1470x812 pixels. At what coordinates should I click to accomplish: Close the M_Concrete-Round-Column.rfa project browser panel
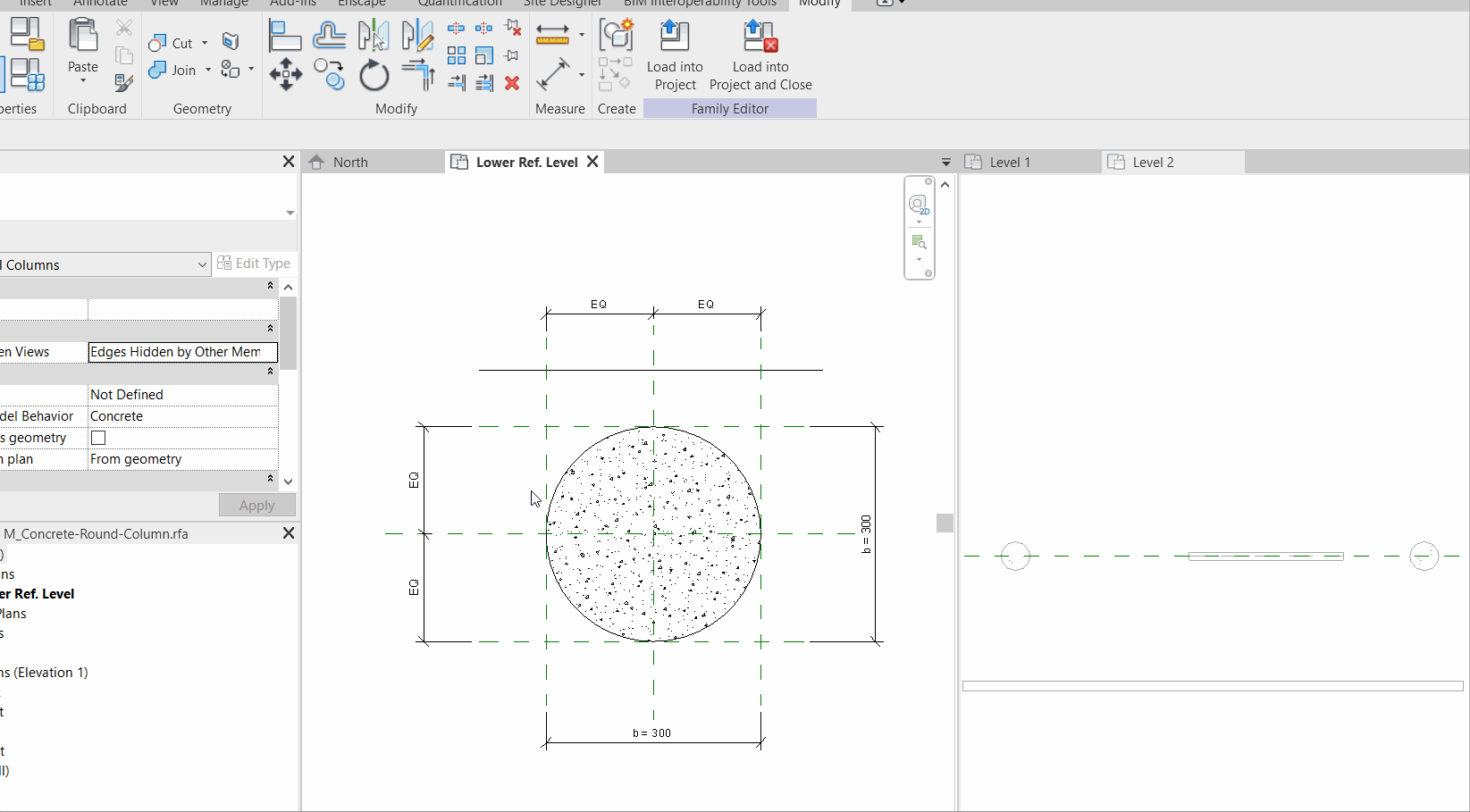(289, 533)
